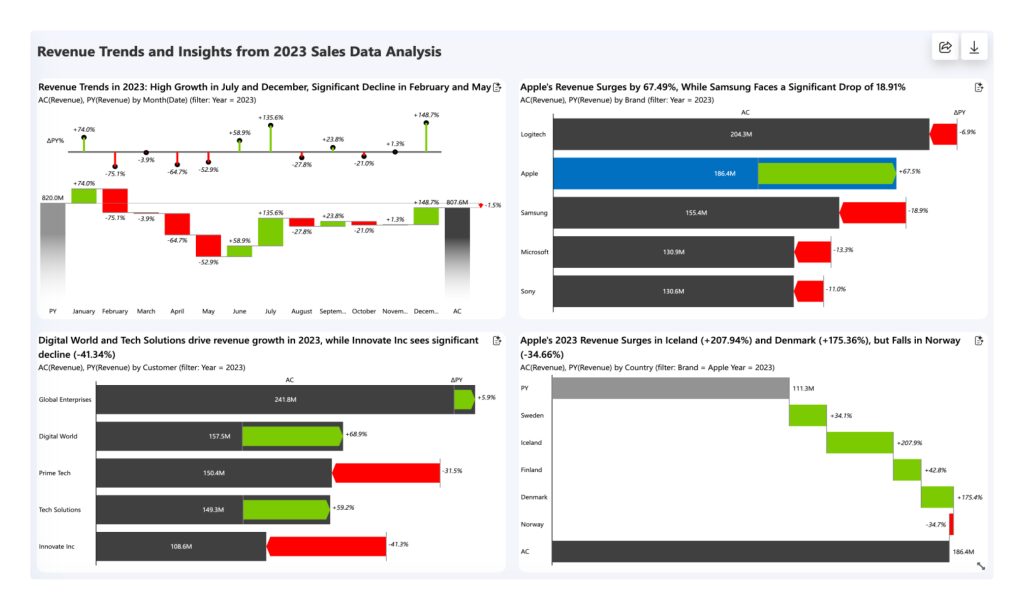
Task: Click the download icon in the top toolbar
Action: click(974, 46)
